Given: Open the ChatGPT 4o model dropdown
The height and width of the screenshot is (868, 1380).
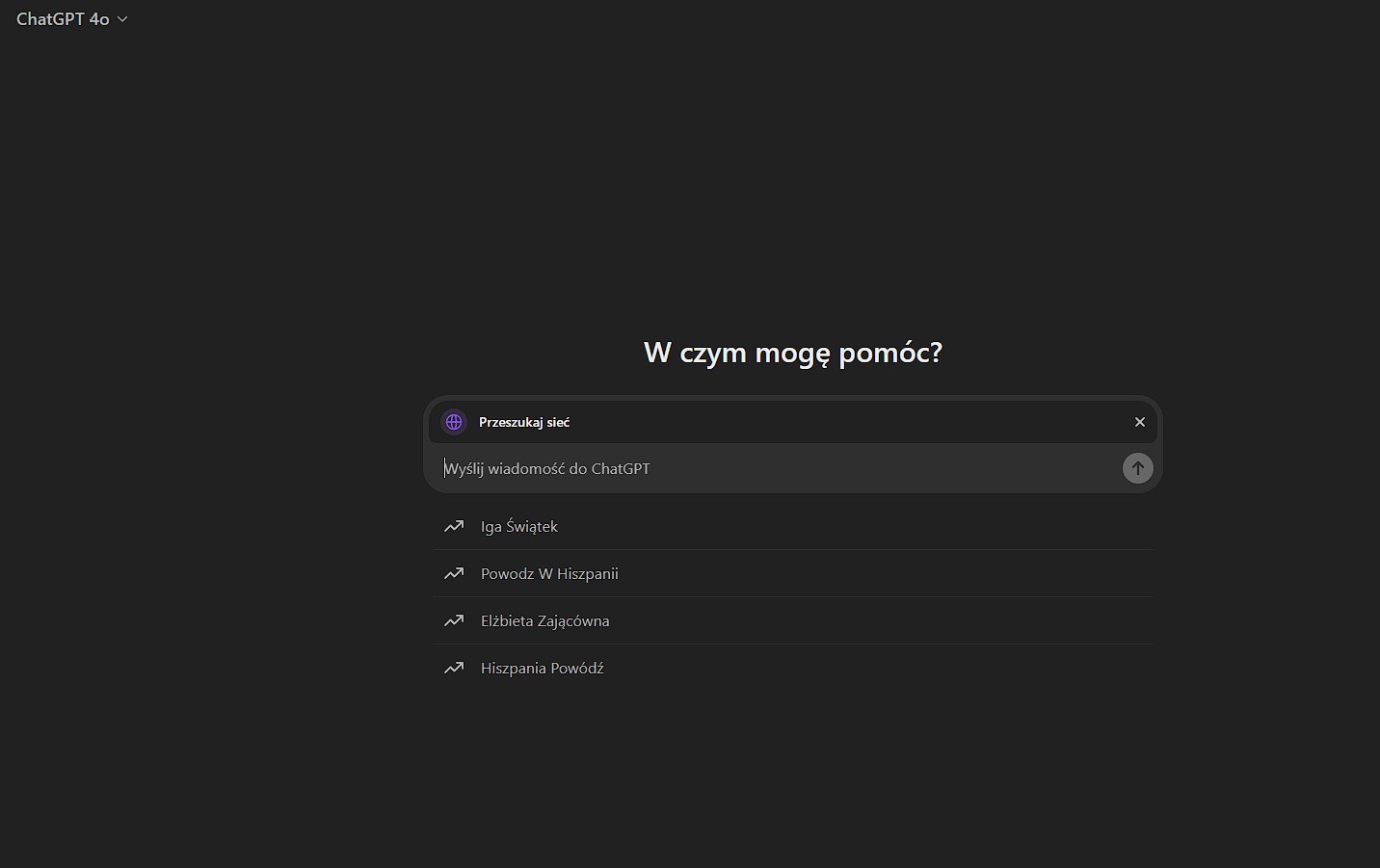Looking at the screenshot, I should [71, 19].
